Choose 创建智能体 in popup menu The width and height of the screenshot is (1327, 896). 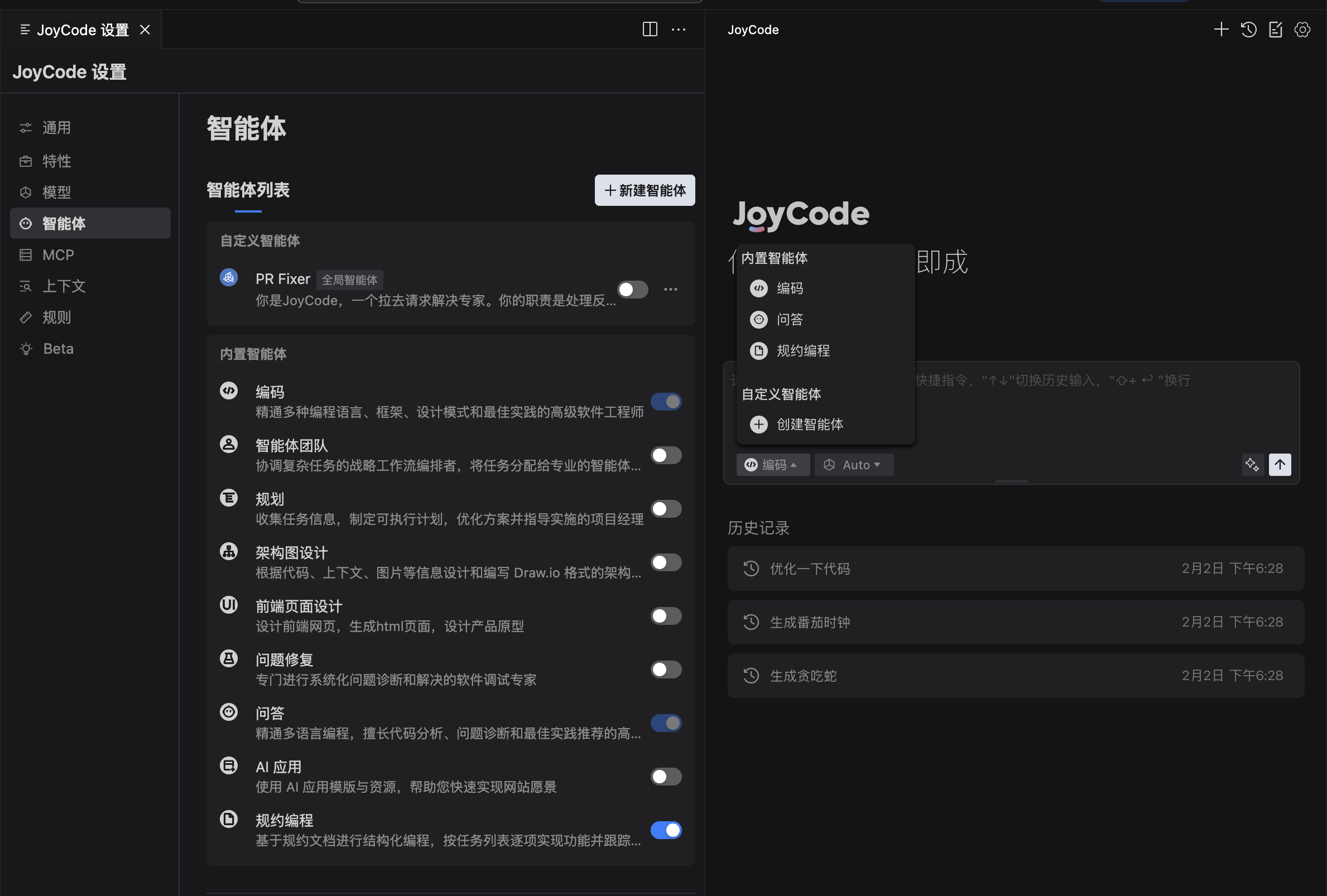point(826,424)
